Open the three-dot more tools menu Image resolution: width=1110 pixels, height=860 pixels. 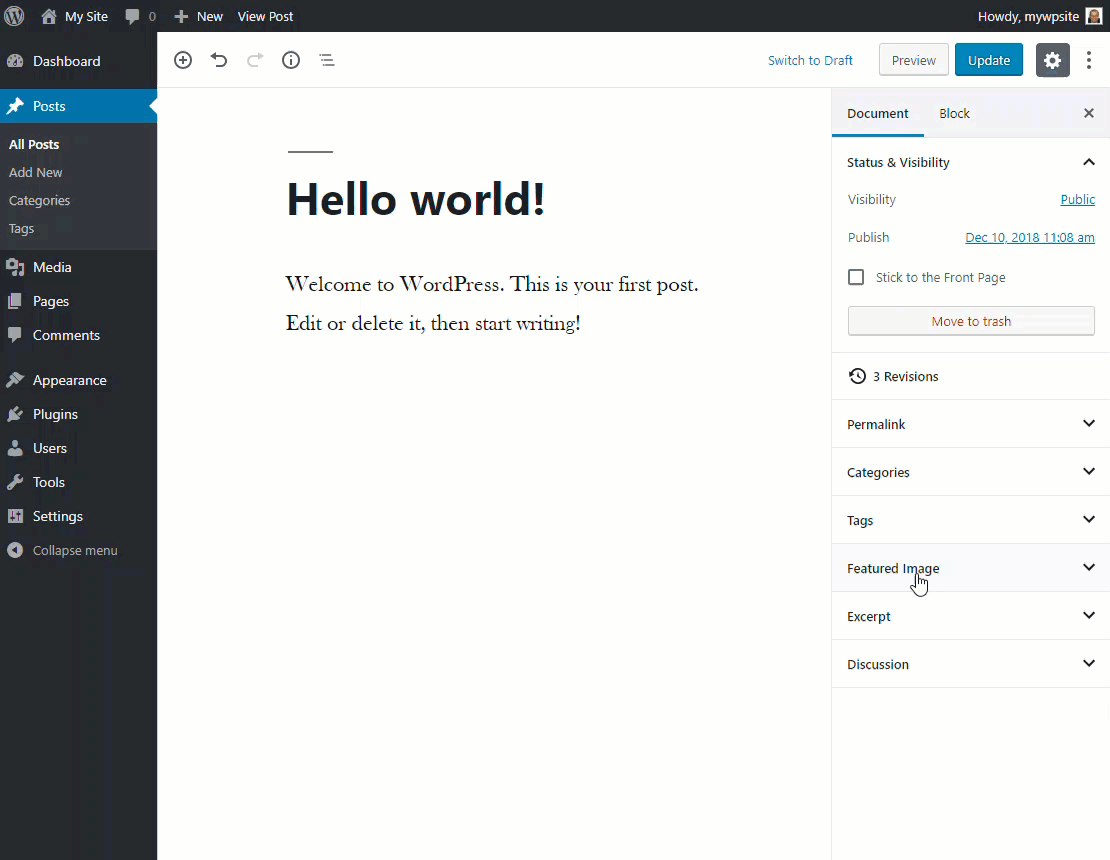tap(1089, 60)
